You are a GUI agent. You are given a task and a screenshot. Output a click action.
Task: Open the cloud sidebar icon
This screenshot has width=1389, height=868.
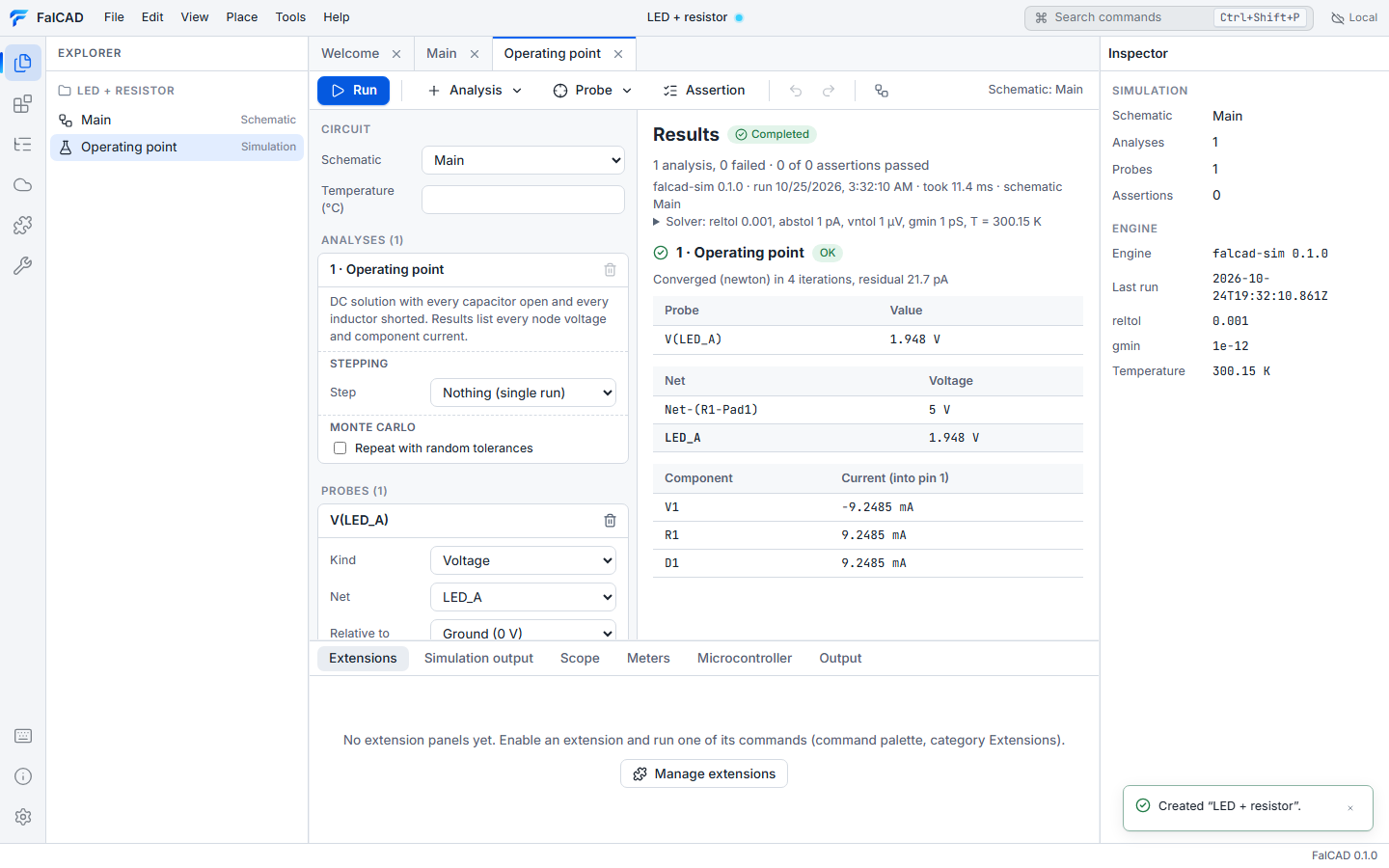[x=23, y=184]
